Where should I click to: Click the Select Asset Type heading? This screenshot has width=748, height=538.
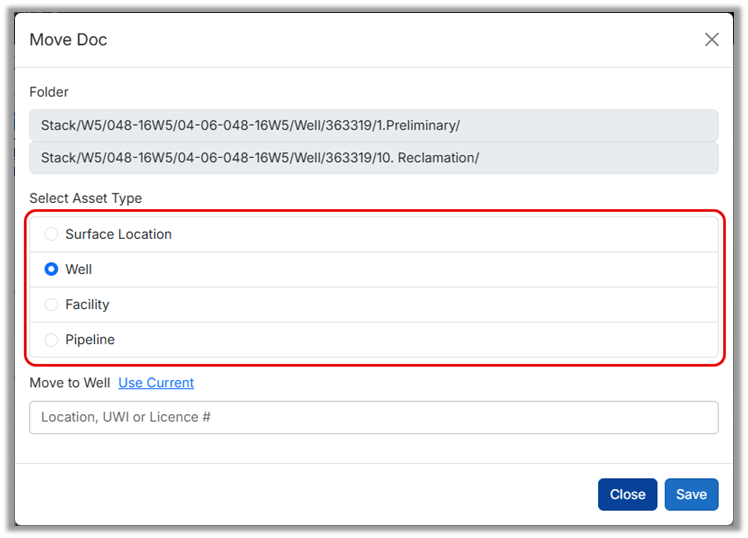85,199
